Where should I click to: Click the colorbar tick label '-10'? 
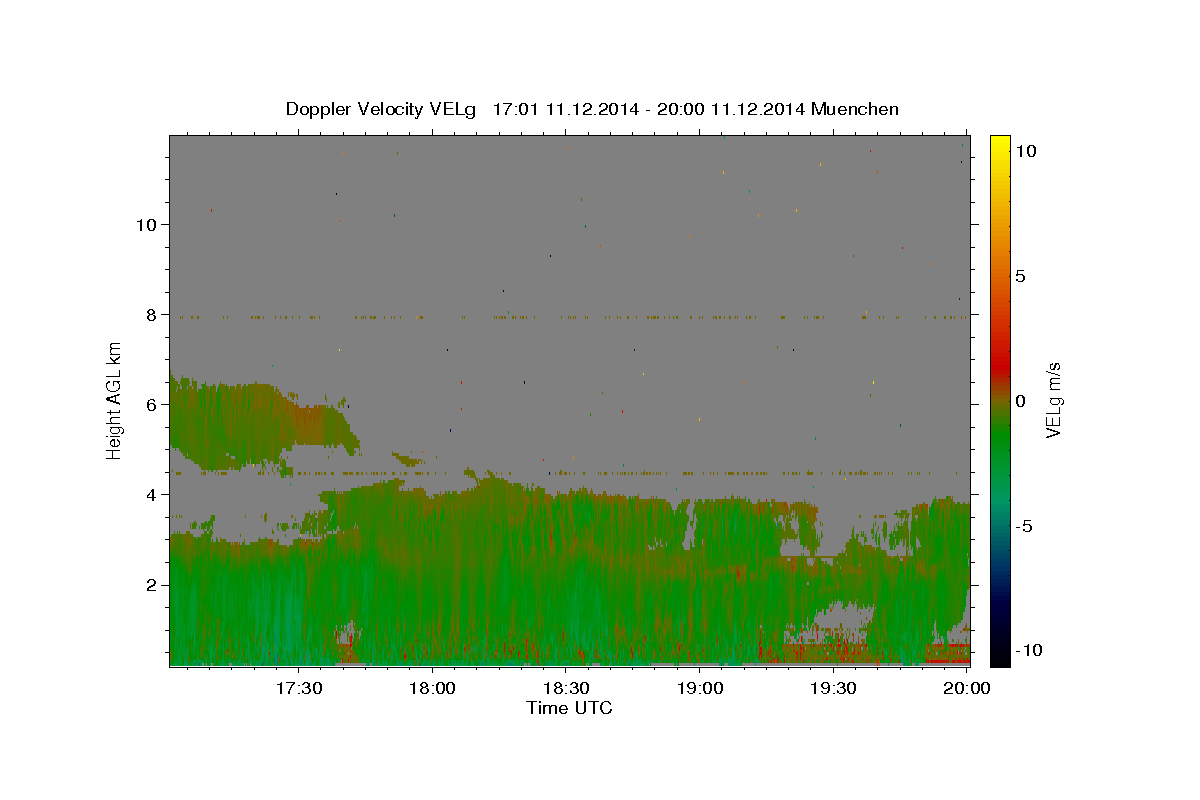[x=1029, y=651]
